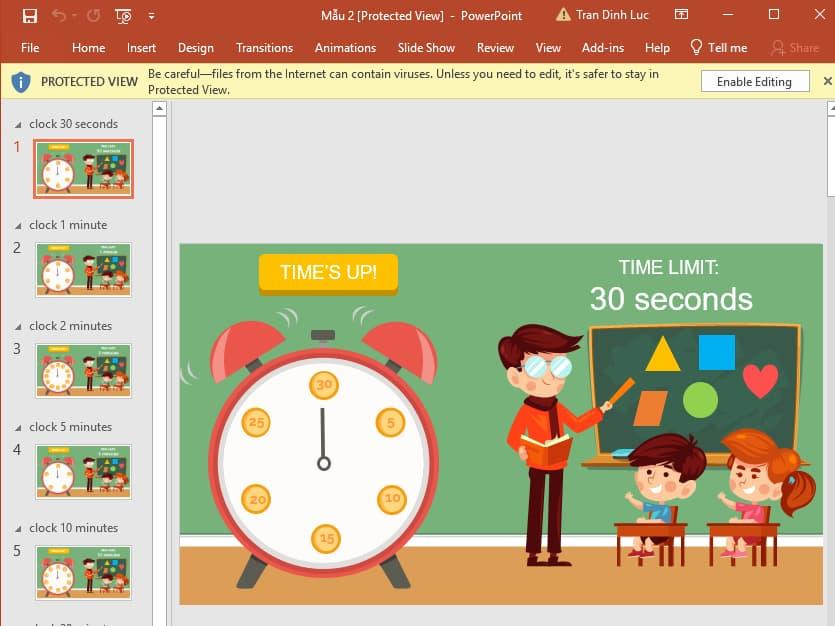This screenshot has width=835, height=626.
Task: Save the presentation via Quick Access toolbar
Action: (x=29, y=15)
